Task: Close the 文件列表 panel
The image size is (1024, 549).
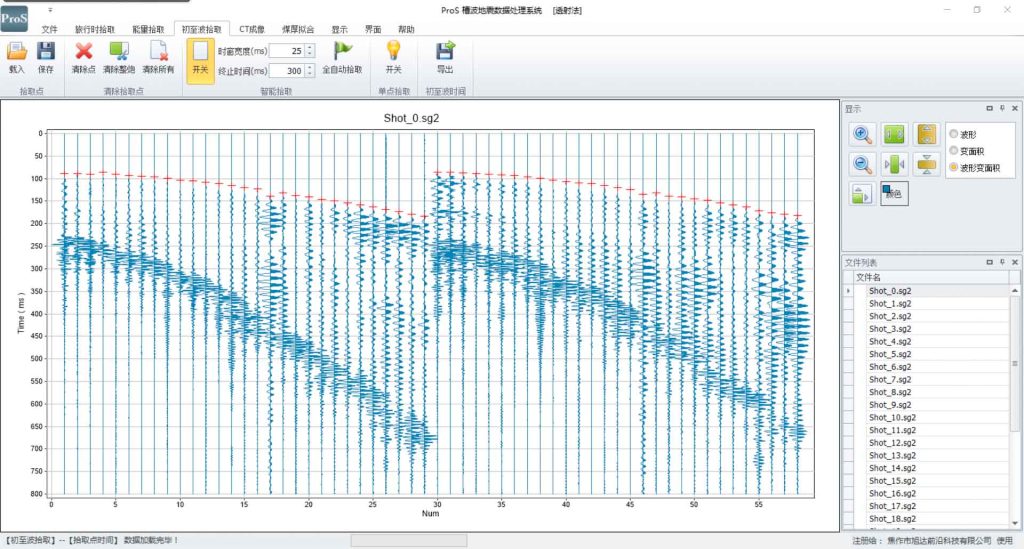Action: [x=1015, y=262]
